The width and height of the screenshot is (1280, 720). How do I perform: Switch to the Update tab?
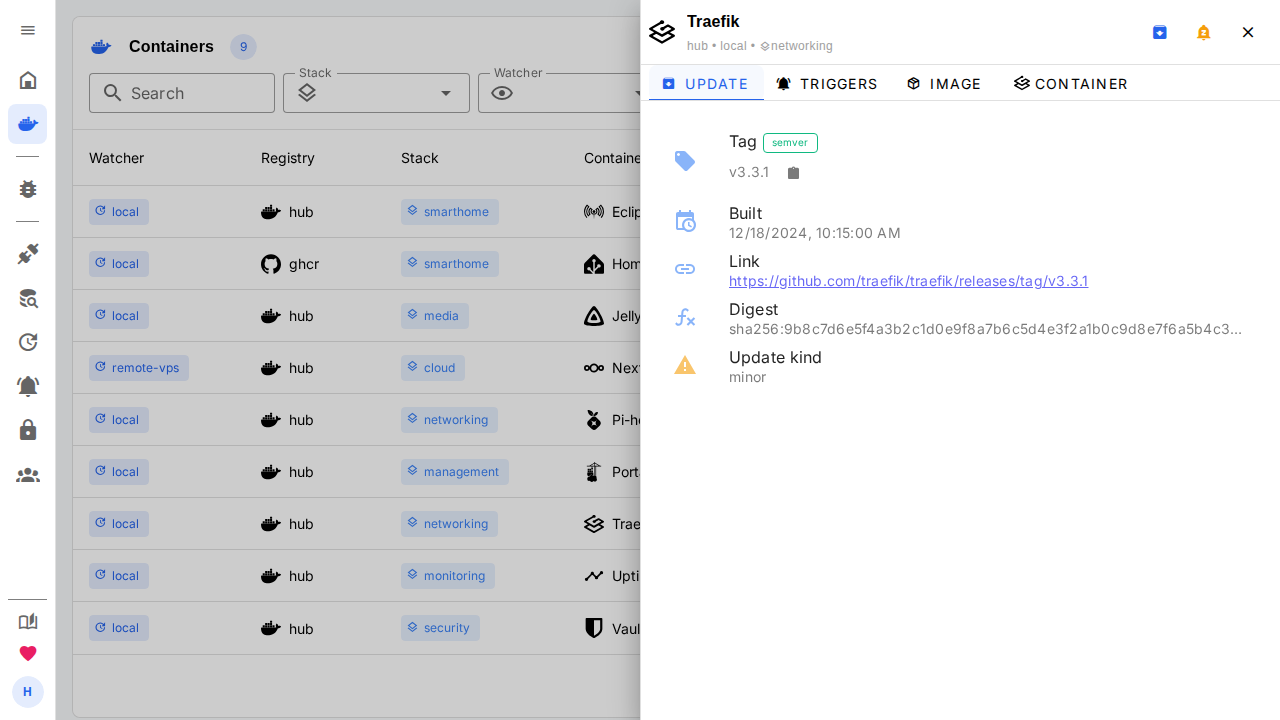(706, 84)
